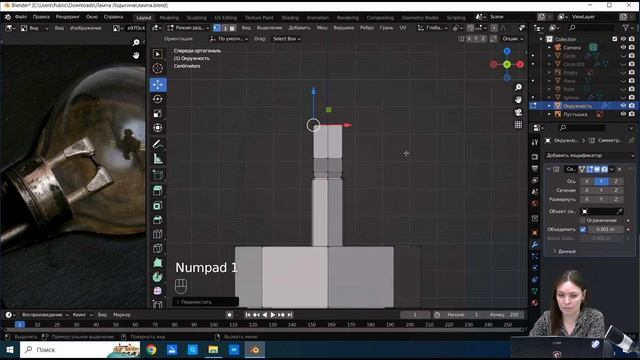The height and width of the screenshot is (360, 640).
Task: Open the Render properties tab
Action: coord(535,157)
